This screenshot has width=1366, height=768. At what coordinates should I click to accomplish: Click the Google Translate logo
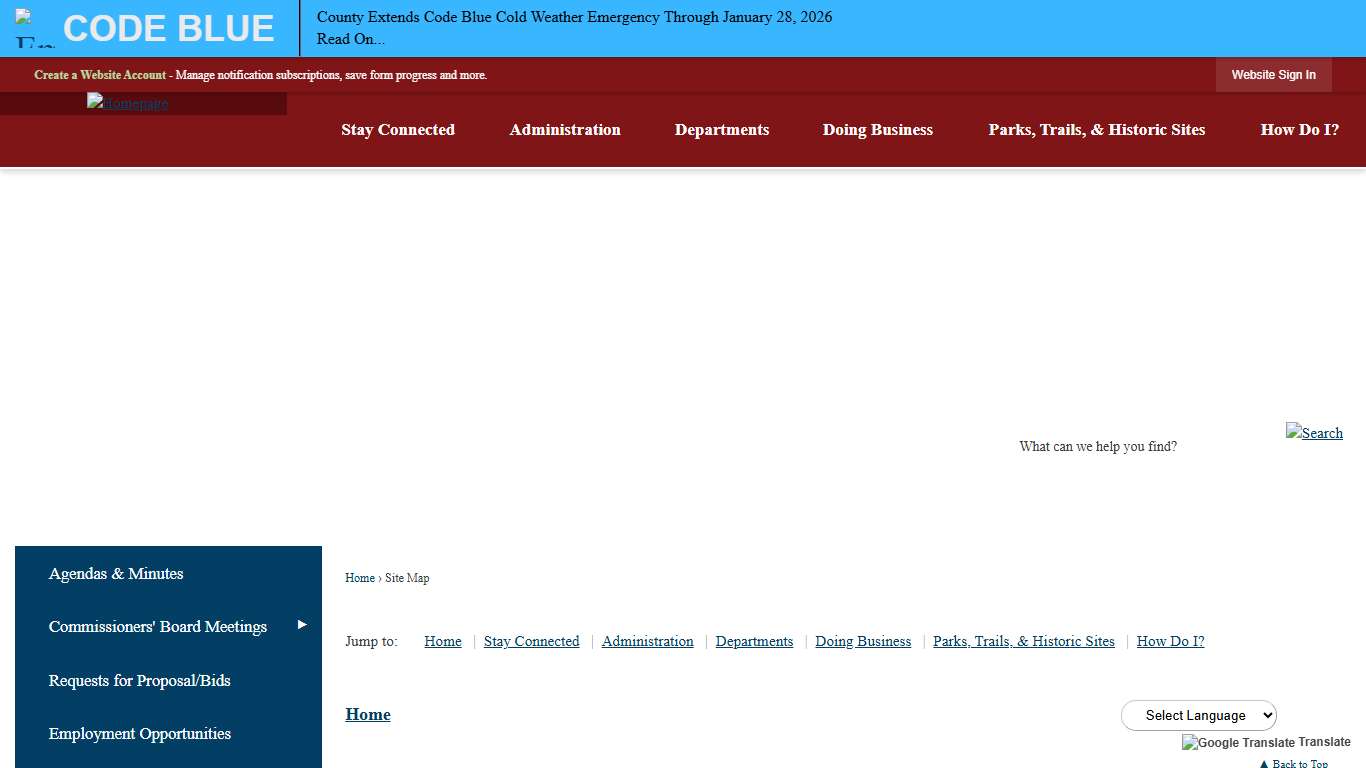1238,743
